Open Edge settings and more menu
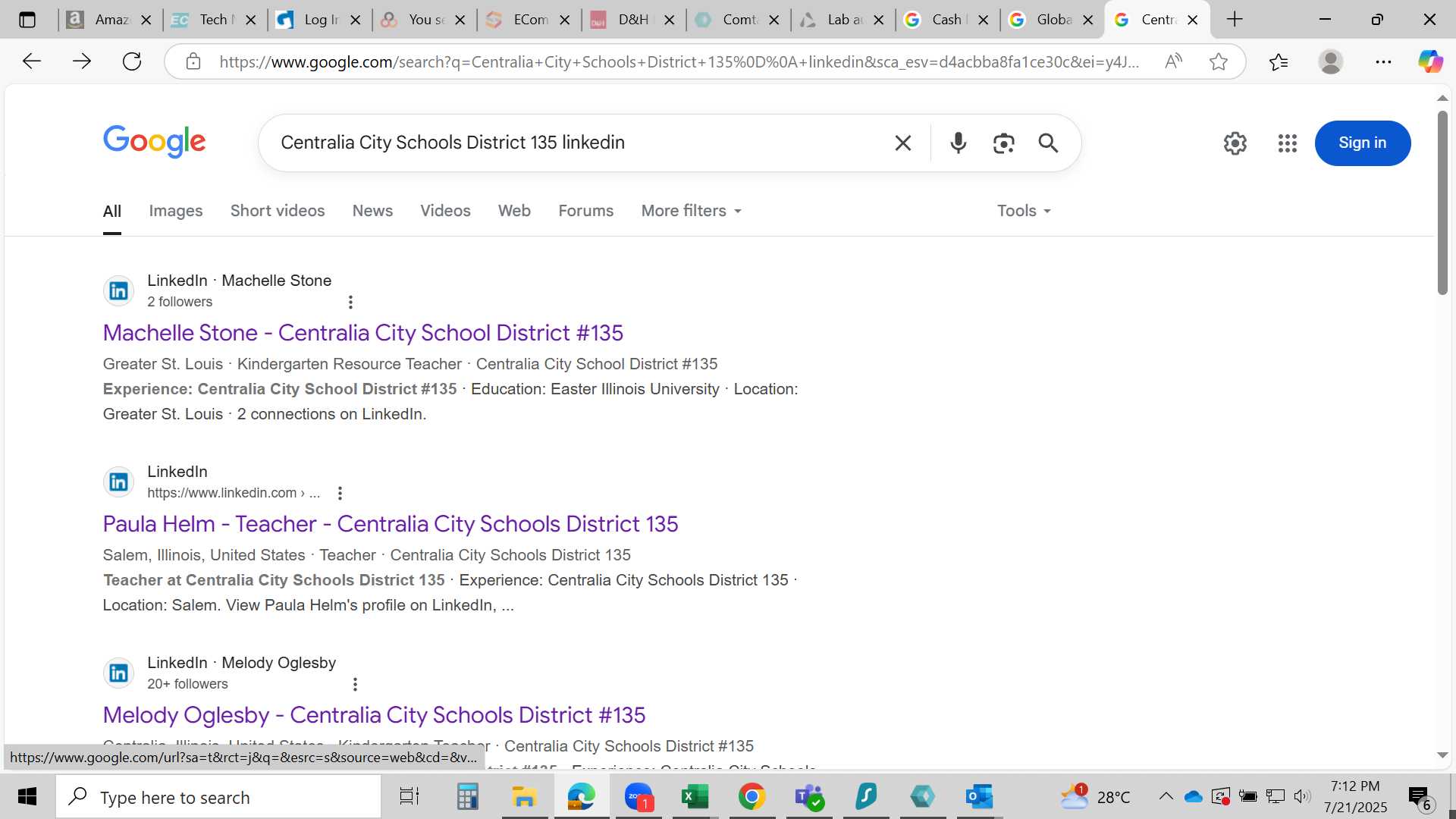The height and width of the screenshot is (819, 1456). click(x=1383, y=61)
